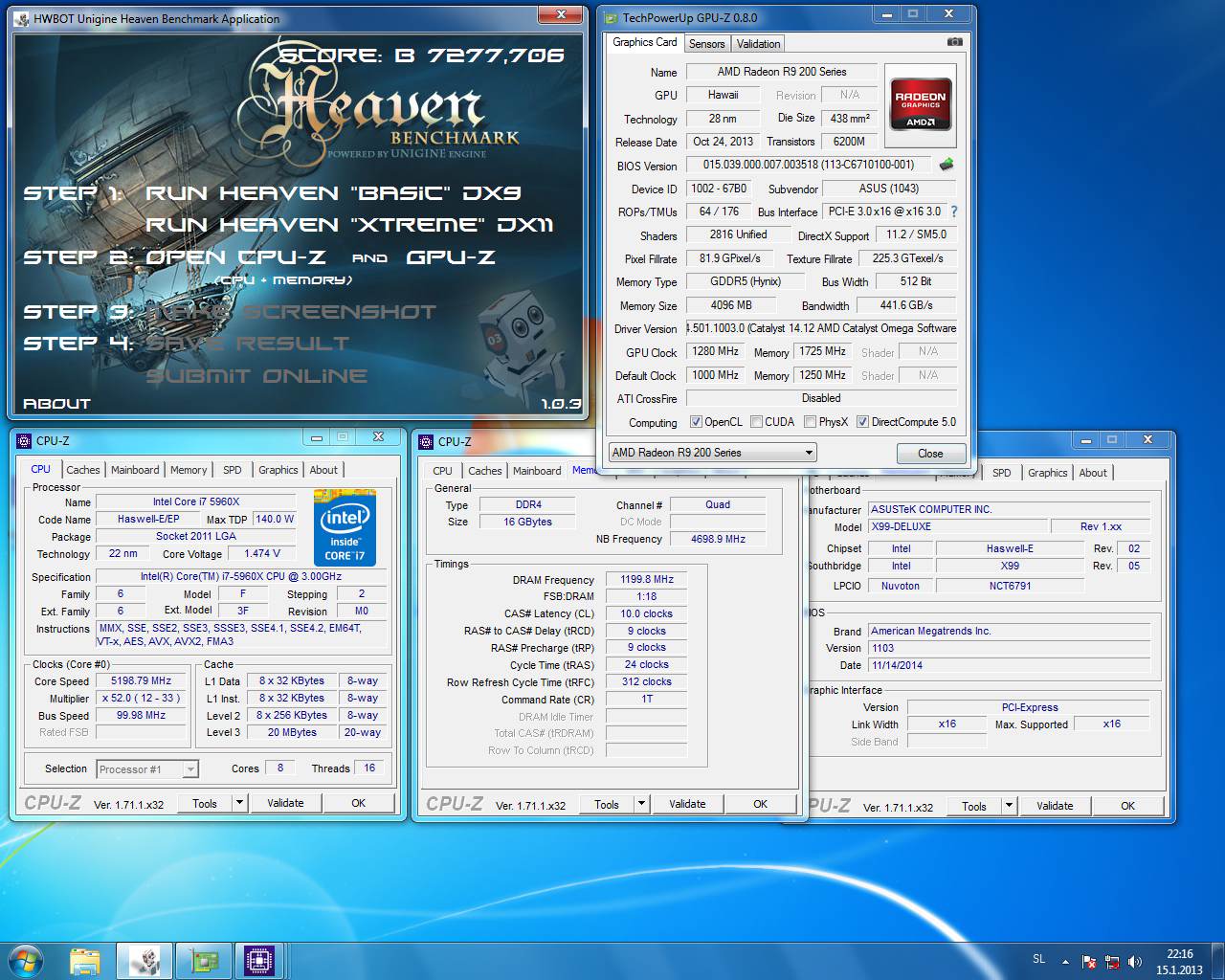The width and height of the screenshot is (1225, 980).
Task: Toggle the DirectCompute 5.0 checkbox
Action: coord(862,421)
